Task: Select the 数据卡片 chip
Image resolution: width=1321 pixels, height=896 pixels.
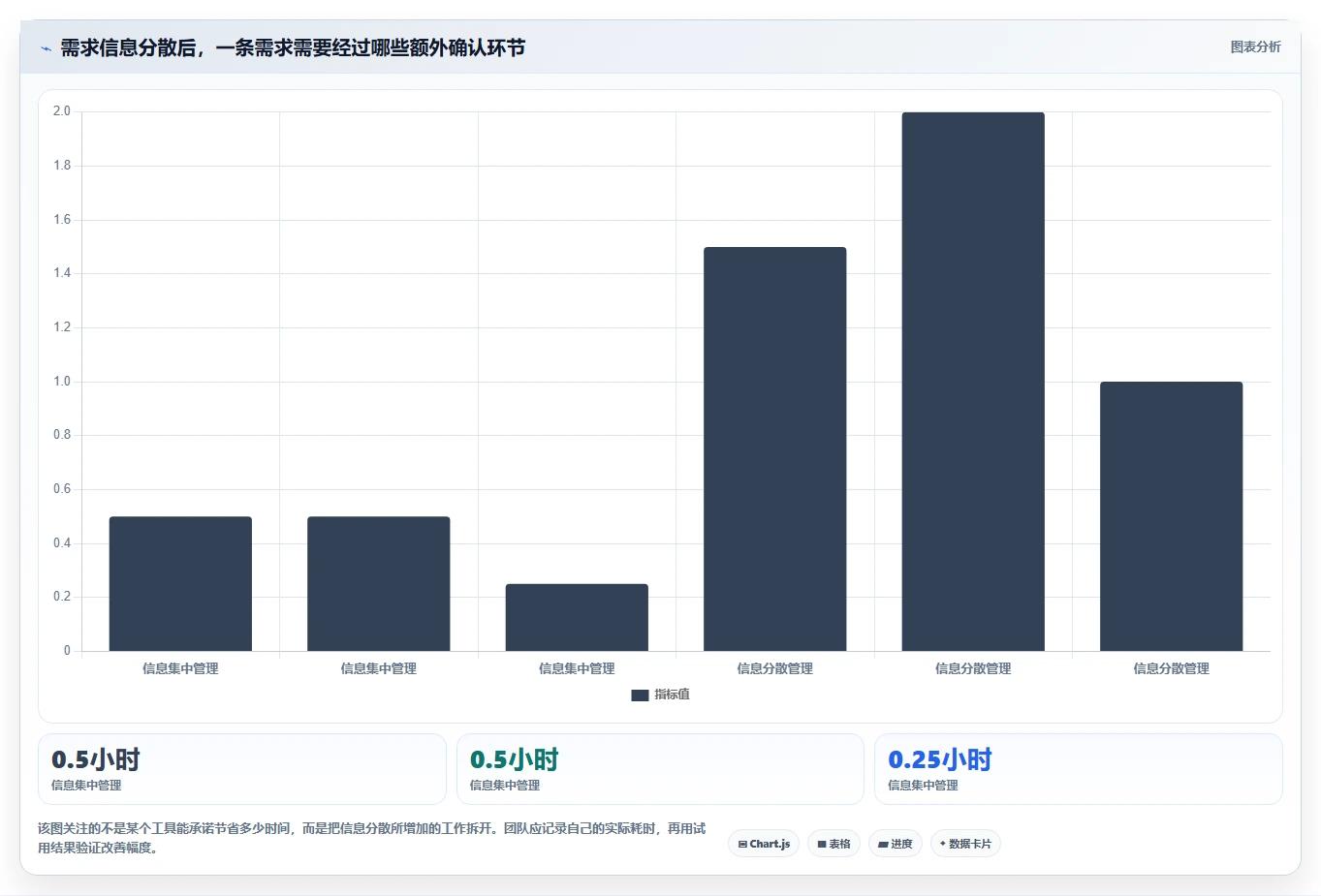Action: 965,844
